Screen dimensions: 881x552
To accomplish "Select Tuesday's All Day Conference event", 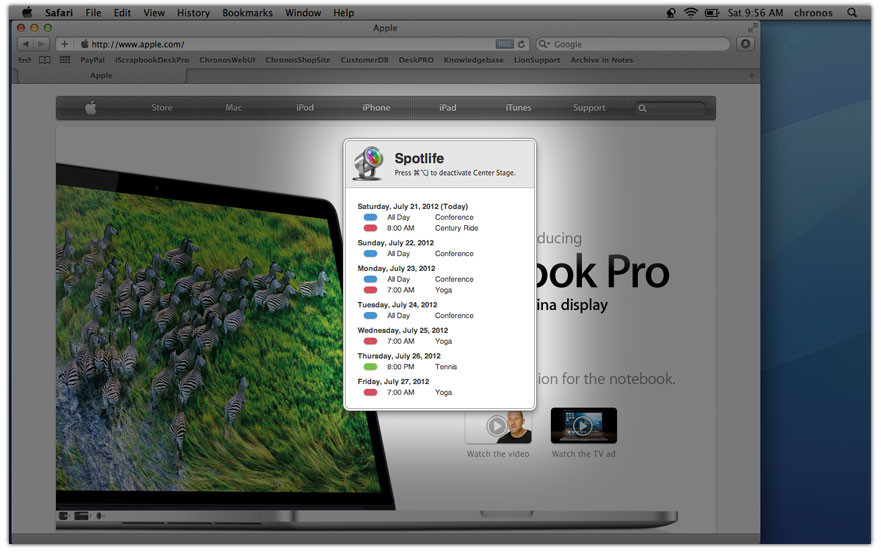I will 419,315.
